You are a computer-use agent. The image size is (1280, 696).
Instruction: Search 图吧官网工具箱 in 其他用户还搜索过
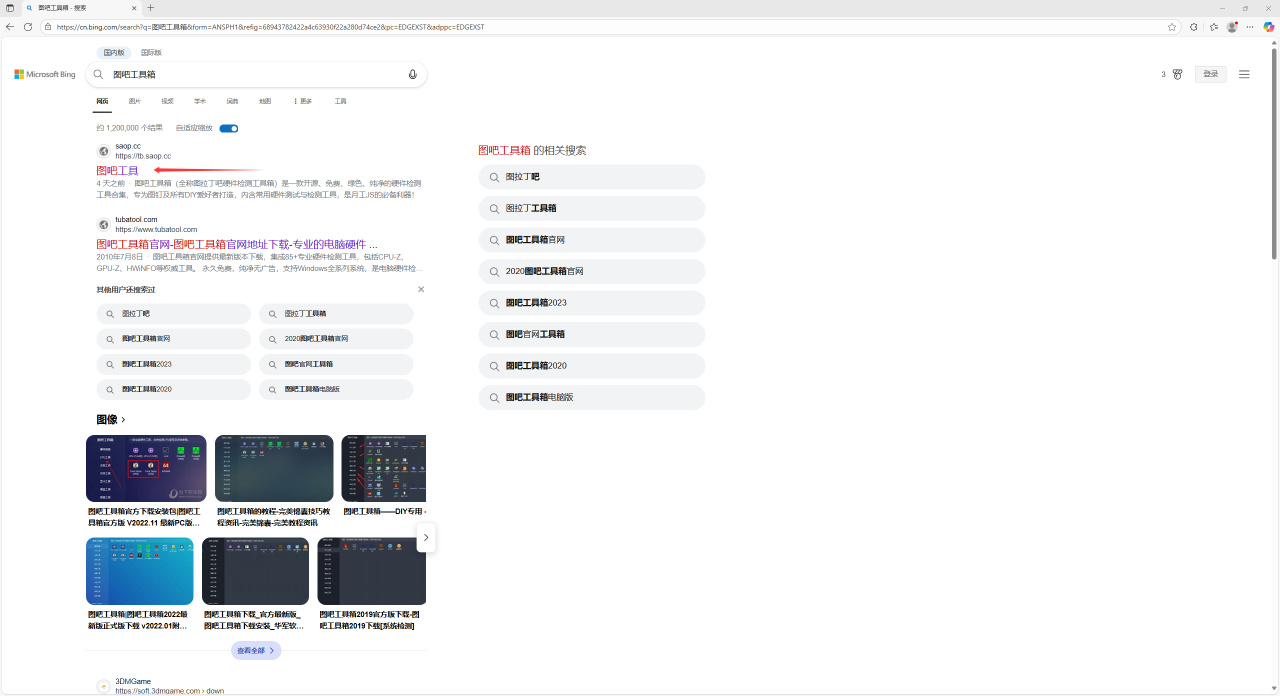pos(336,364)
